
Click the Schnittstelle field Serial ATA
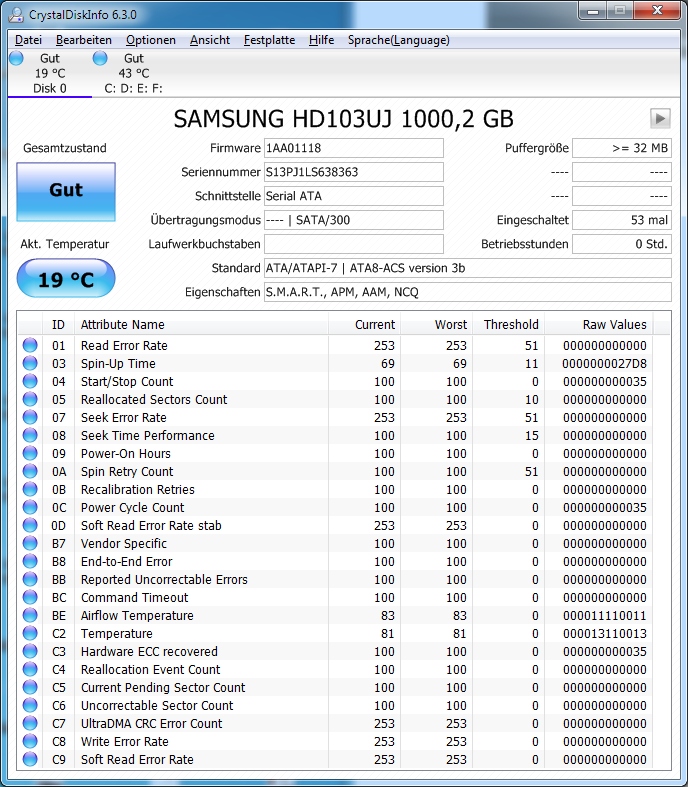[354, 196]
